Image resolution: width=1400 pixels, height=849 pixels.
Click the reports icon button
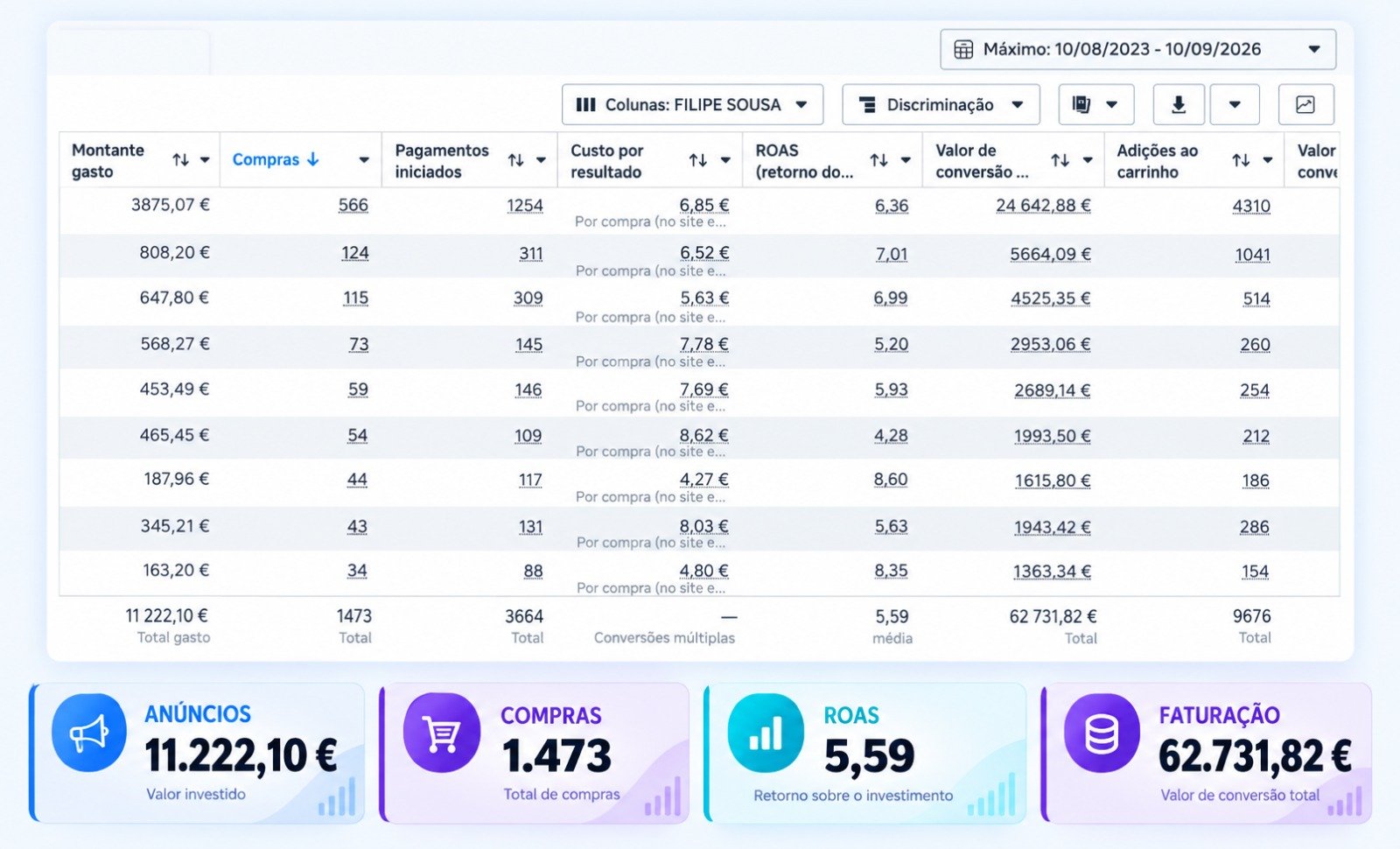(x=1095, y=104)
